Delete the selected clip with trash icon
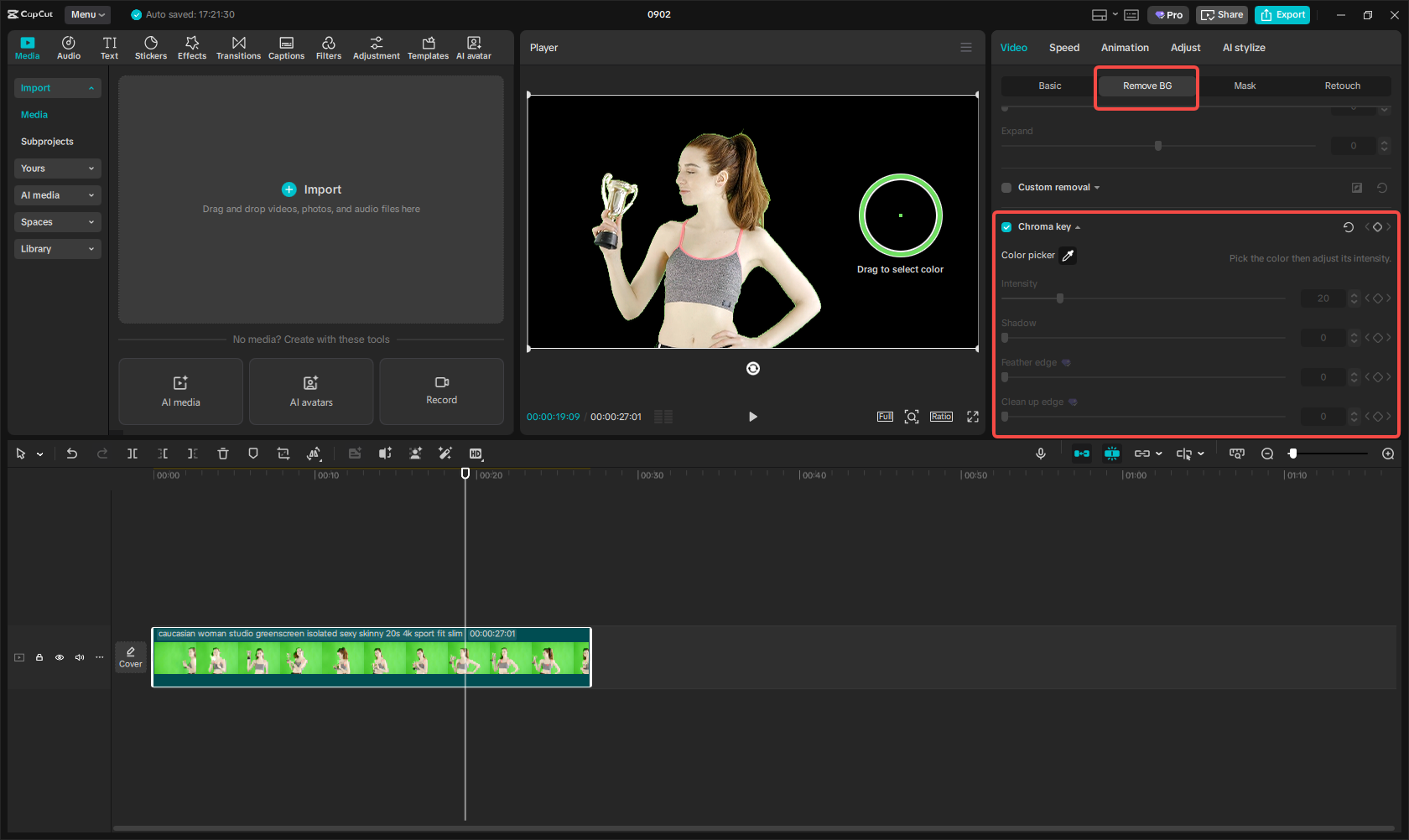Screen dimensions: 1409x840 [x=223, y=454]
